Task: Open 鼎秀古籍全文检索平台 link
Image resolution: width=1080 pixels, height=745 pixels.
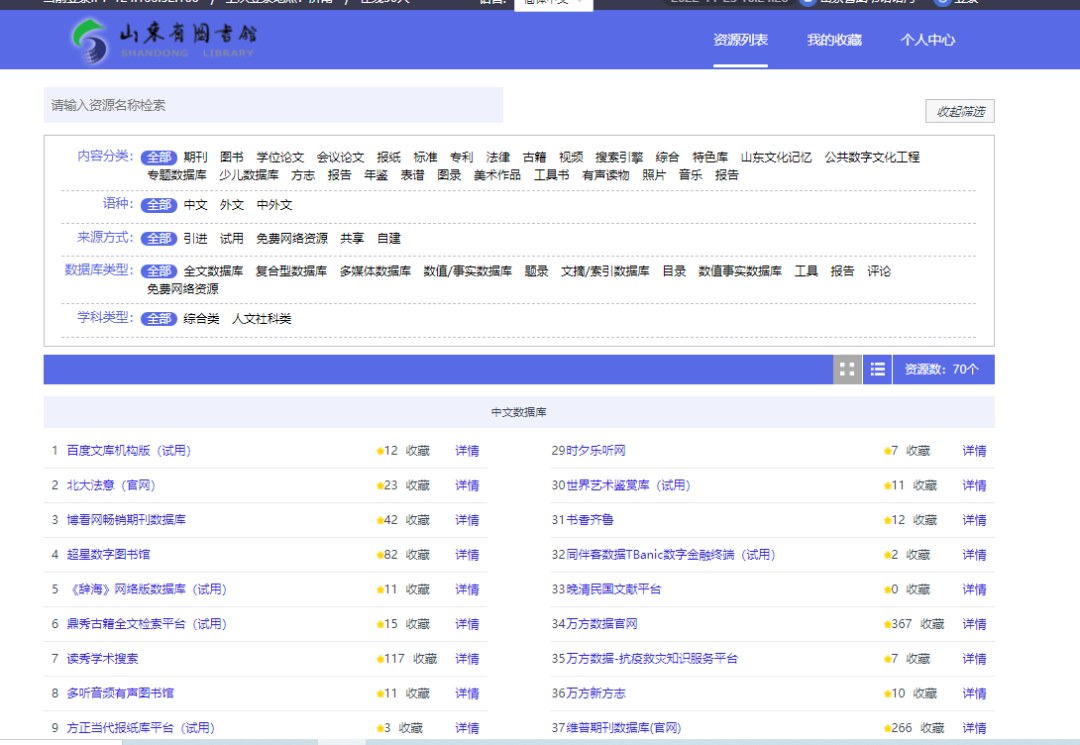Action: (x=147, y=624)
